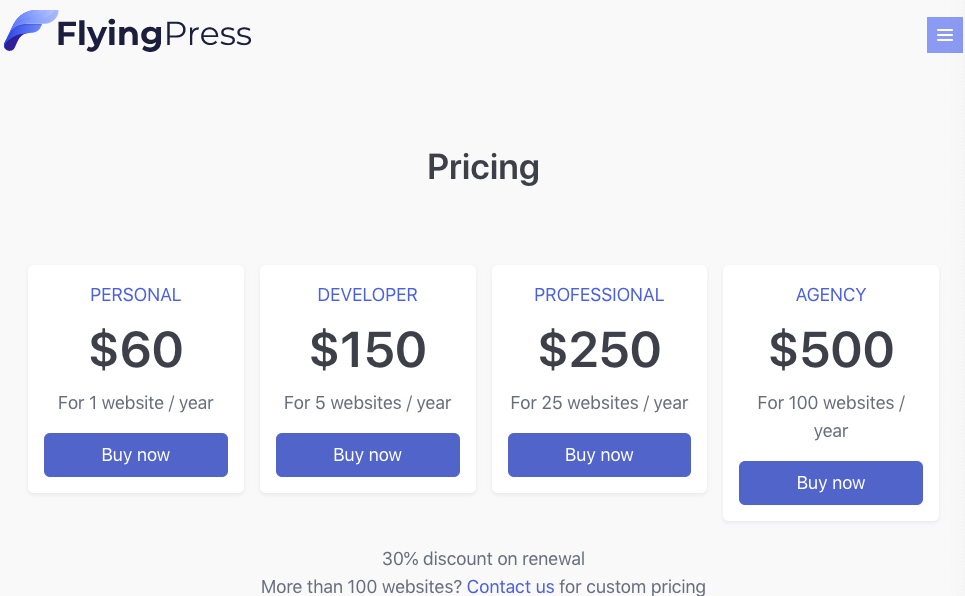Click the Pricing heading
The height and width of the screenshot is (596, 965).
click(483, 167)
